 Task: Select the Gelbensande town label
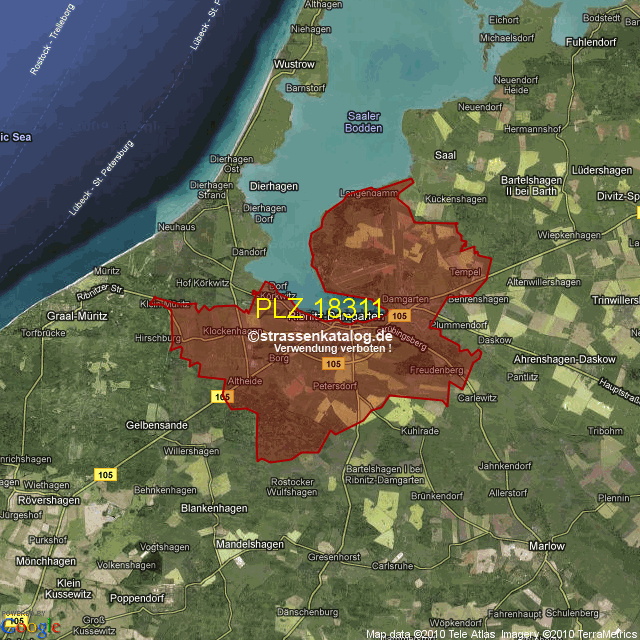157,425
